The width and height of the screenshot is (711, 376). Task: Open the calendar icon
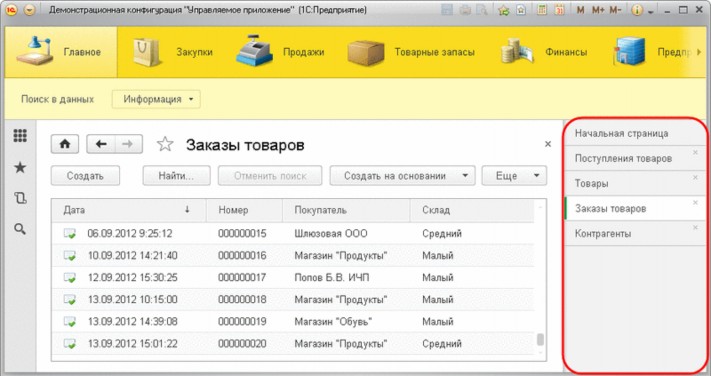pos(560,10)
